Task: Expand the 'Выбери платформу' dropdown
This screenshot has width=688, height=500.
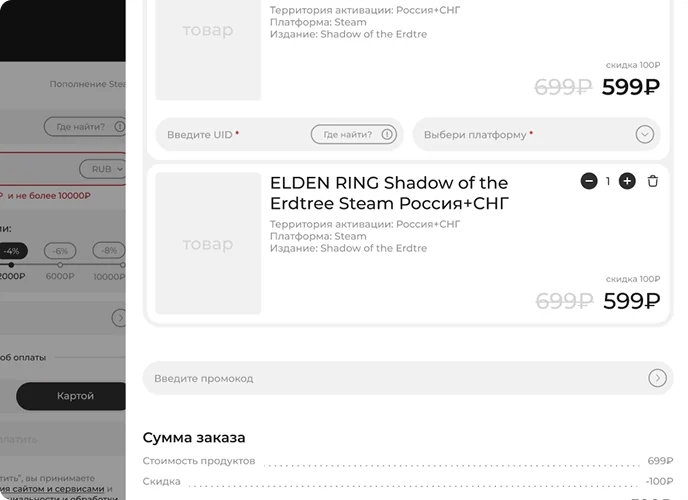Action: (x=530, y=134)
